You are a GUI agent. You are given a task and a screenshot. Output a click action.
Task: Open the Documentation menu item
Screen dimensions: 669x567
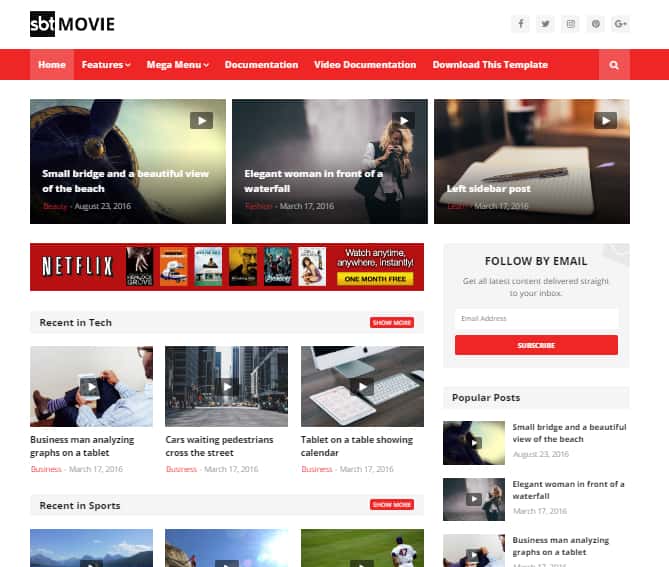pos(262,65)
